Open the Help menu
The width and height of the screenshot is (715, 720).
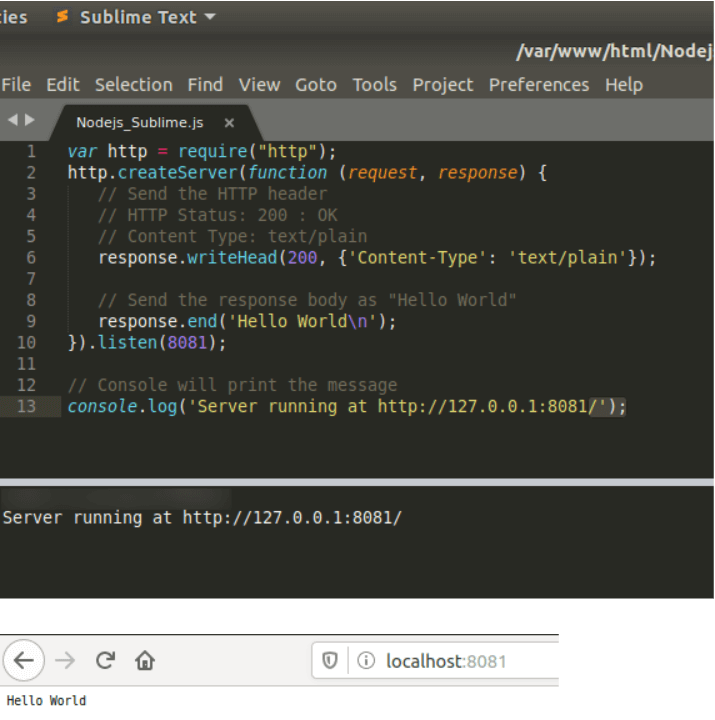(624, 85)
